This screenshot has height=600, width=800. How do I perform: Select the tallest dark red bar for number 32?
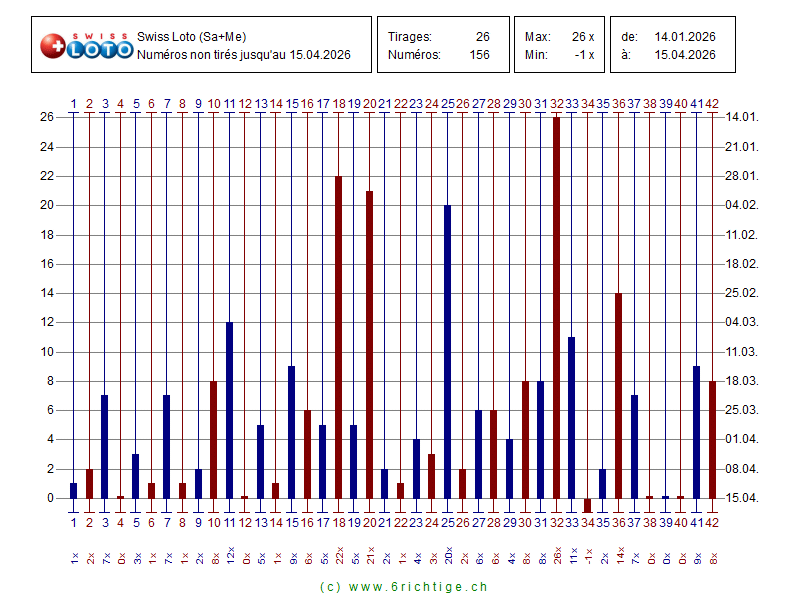pyautogui.click(x=556, y=307)
